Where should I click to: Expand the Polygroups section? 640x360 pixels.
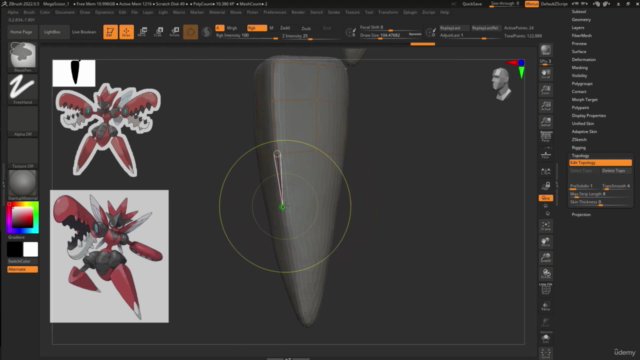[582, 84]
